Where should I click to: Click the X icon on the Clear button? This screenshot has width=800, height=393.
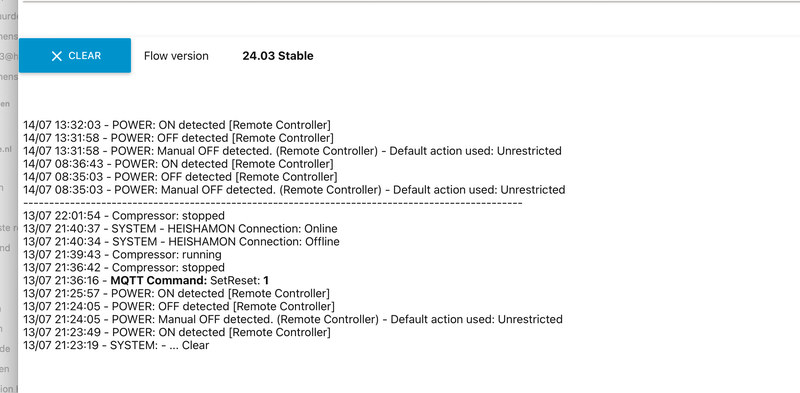57,56
